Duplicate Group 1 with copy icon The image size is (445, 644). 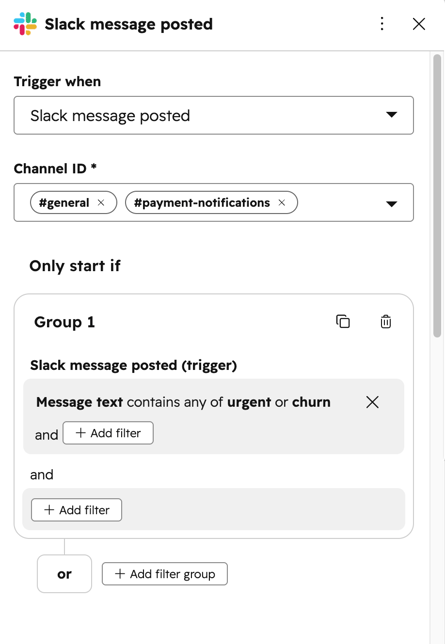click(343, 322)
